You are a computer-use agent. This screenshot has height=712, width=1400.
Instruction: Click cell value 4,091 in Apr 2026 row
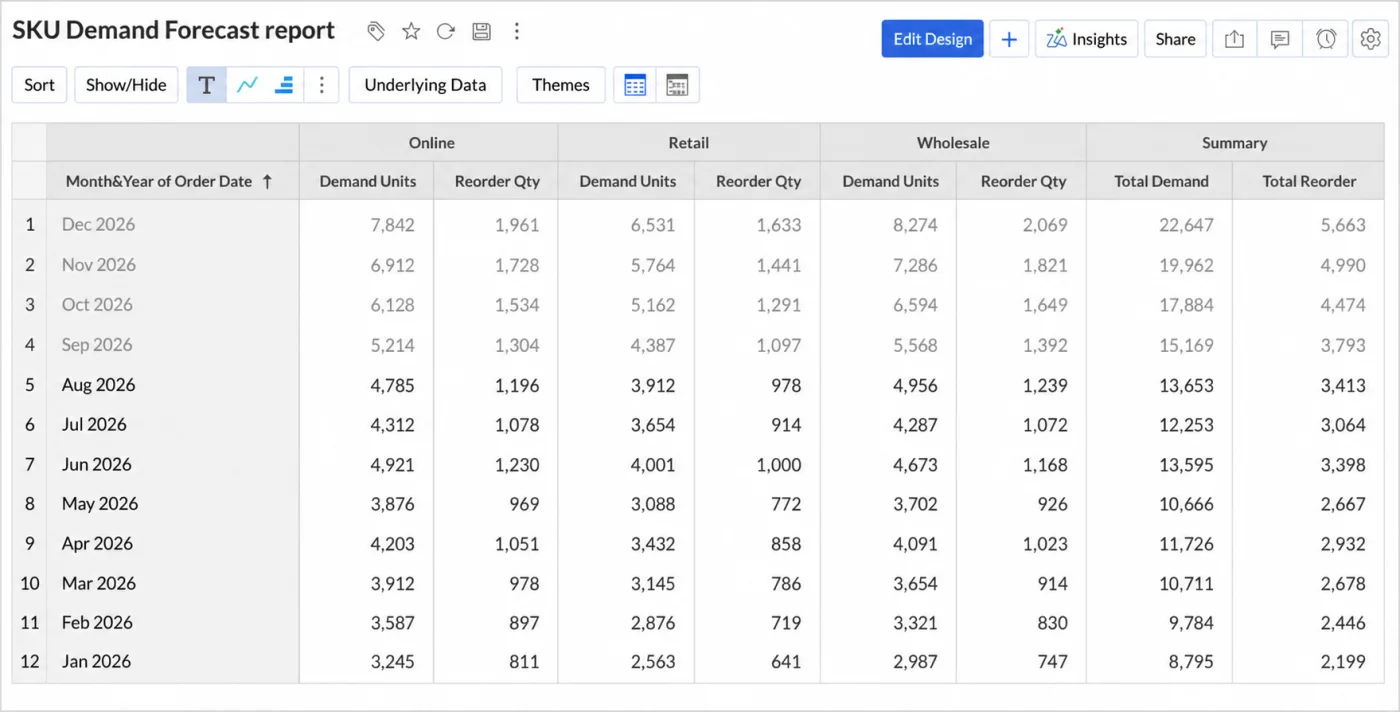[915, 544]
